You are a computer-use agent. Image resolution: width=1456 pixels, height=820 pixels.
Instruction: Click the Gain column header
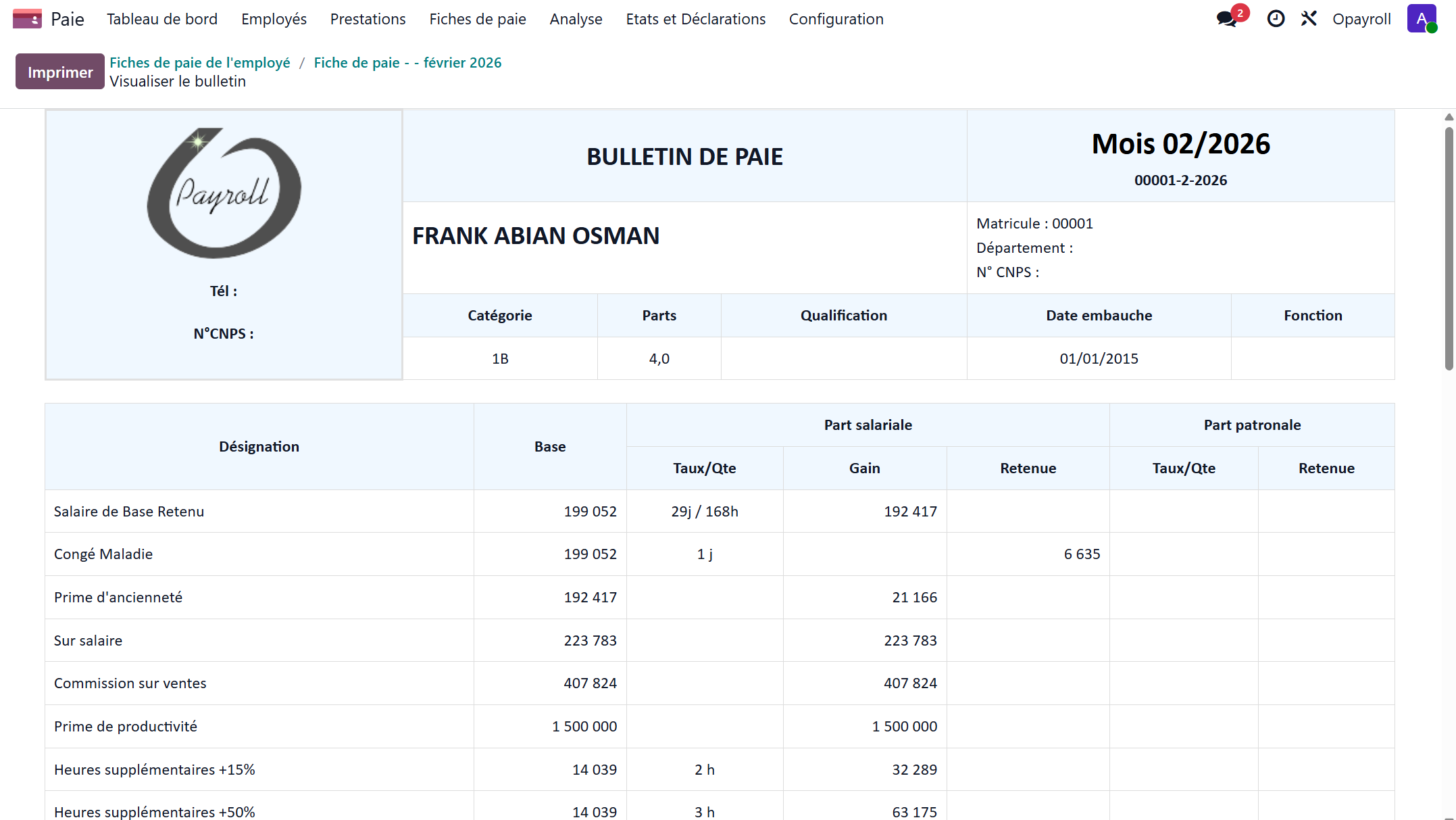pos(864,468)
